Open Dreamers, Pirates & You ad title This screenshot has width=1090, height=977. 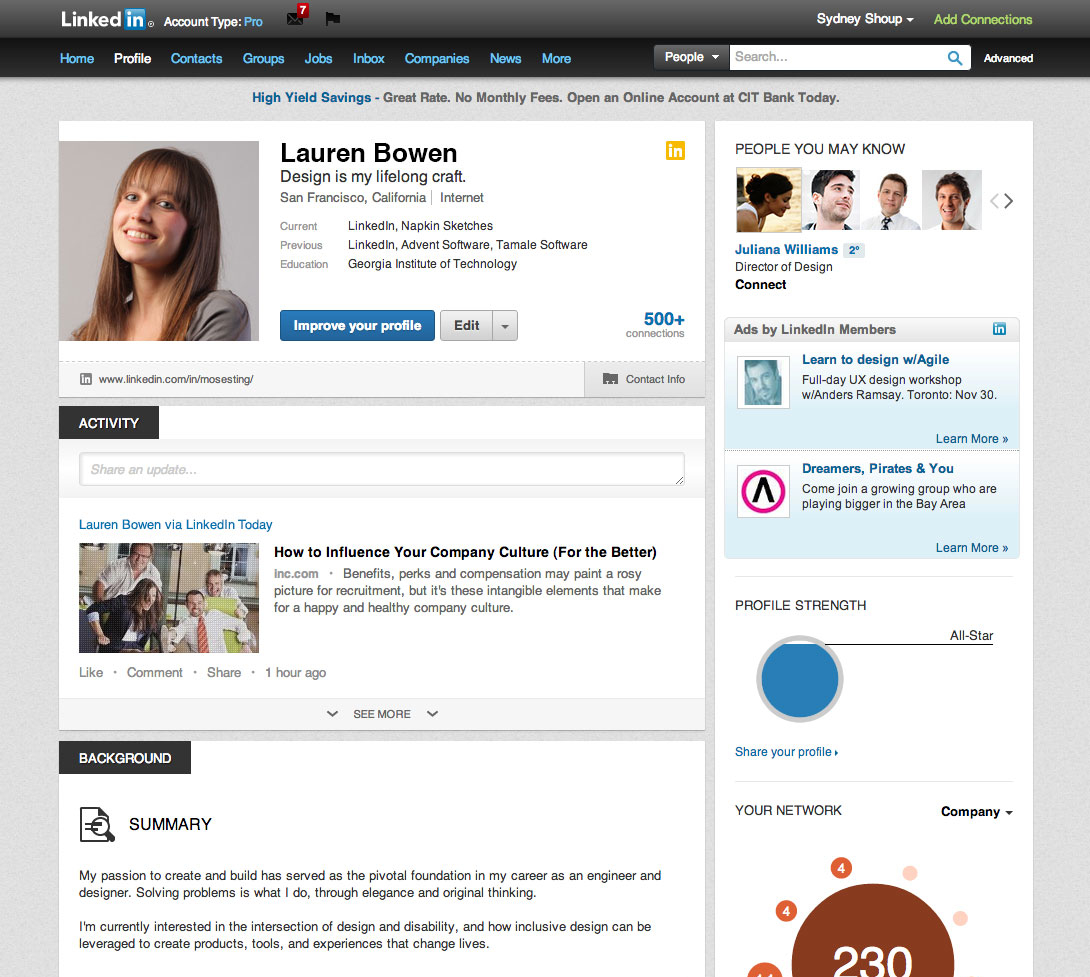coord(877,469)
